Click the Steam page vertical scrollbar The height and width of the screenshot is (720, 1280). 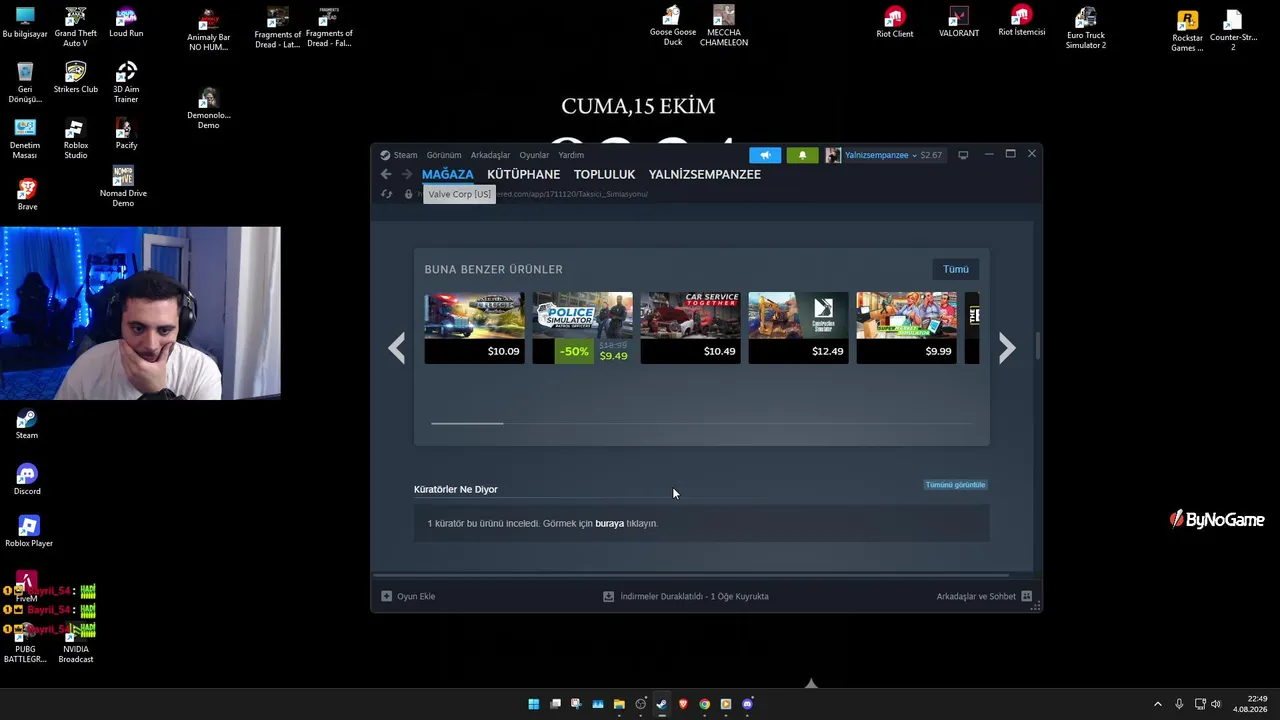(x=1038, y=346)
